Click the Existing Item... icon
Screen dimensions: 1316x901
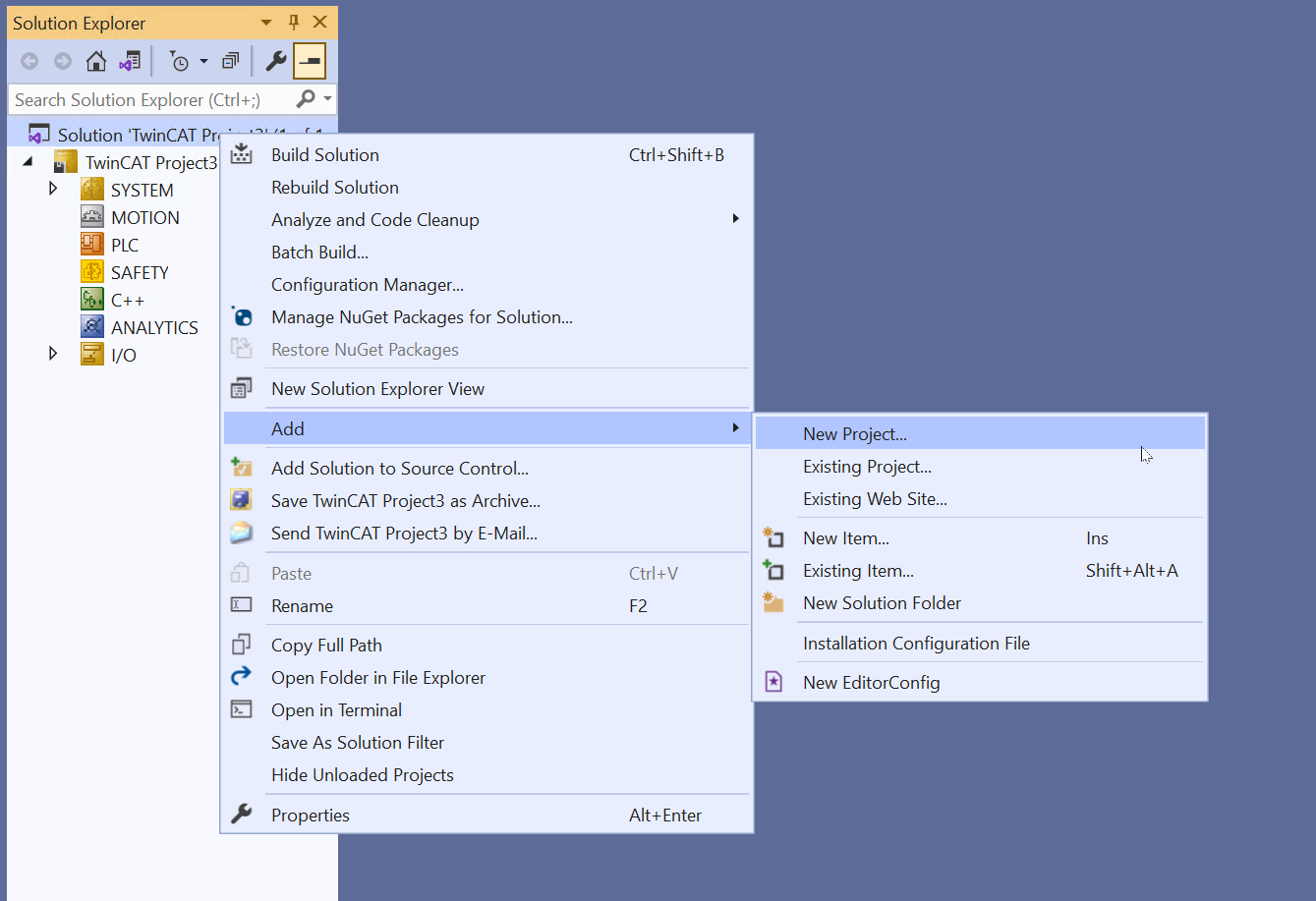pyautogui.click(x=773, y=570)
